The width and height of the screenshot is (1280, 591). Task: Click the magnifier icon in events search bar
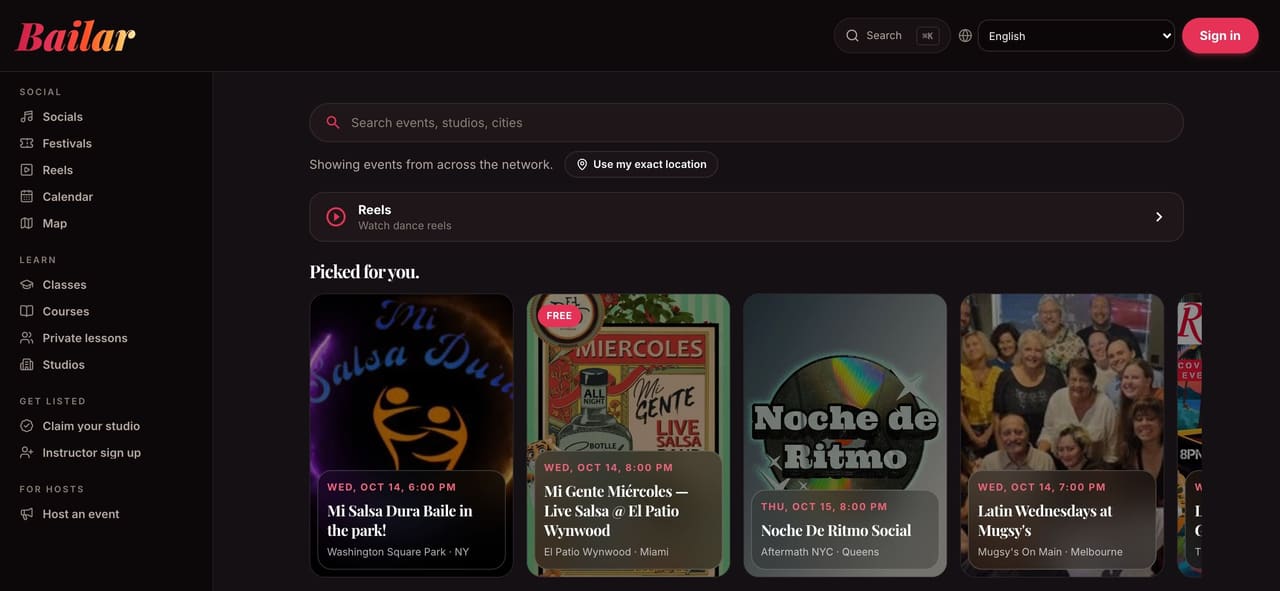[x=333, y=123]
